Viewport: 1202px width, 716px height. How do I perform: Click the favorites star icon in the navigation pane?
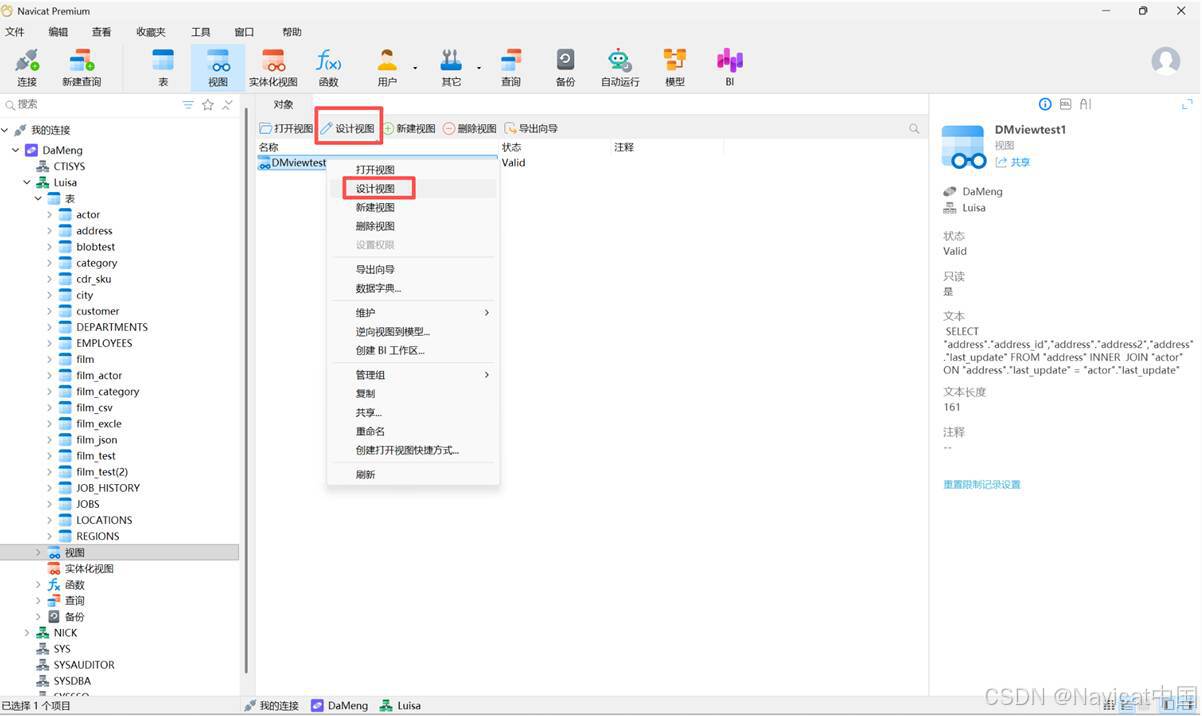coord(208,105)
